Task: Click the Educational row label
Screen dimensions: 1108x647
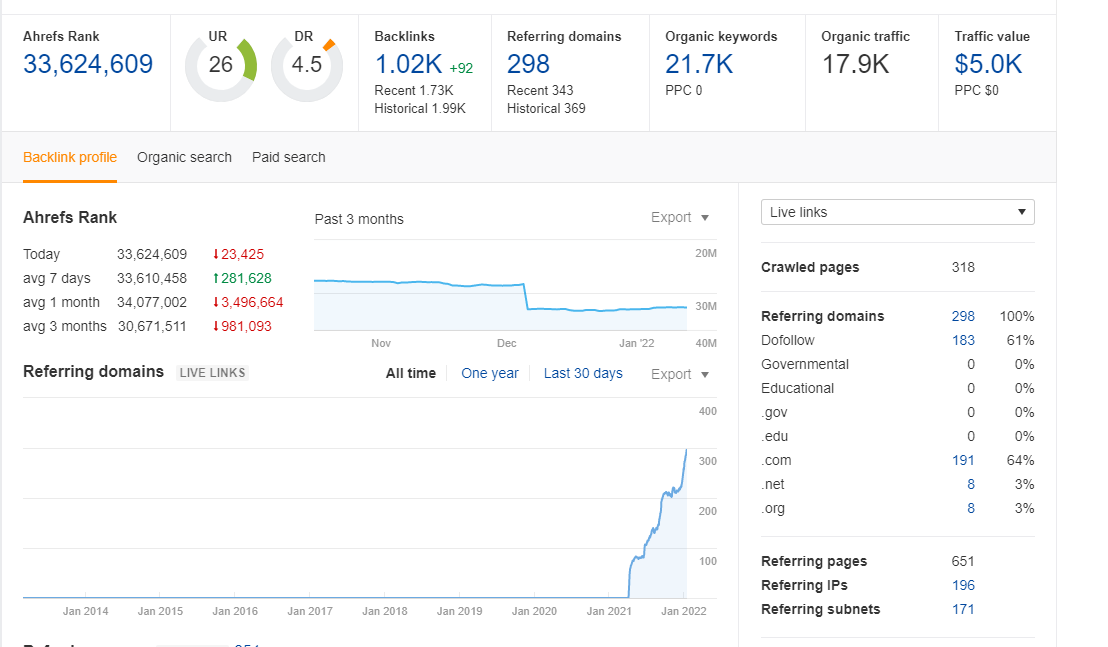Action: coord(797,388)
